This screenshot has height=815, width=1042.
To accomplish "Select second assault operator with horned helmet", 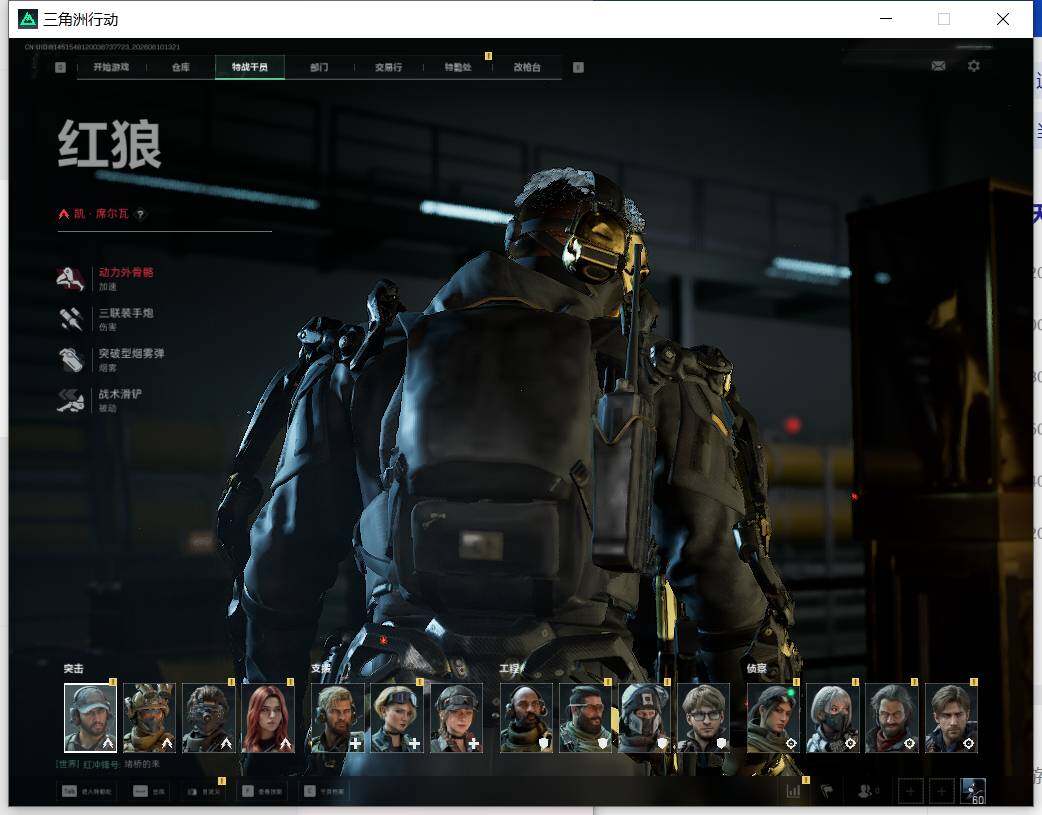I will coord(150,718).
